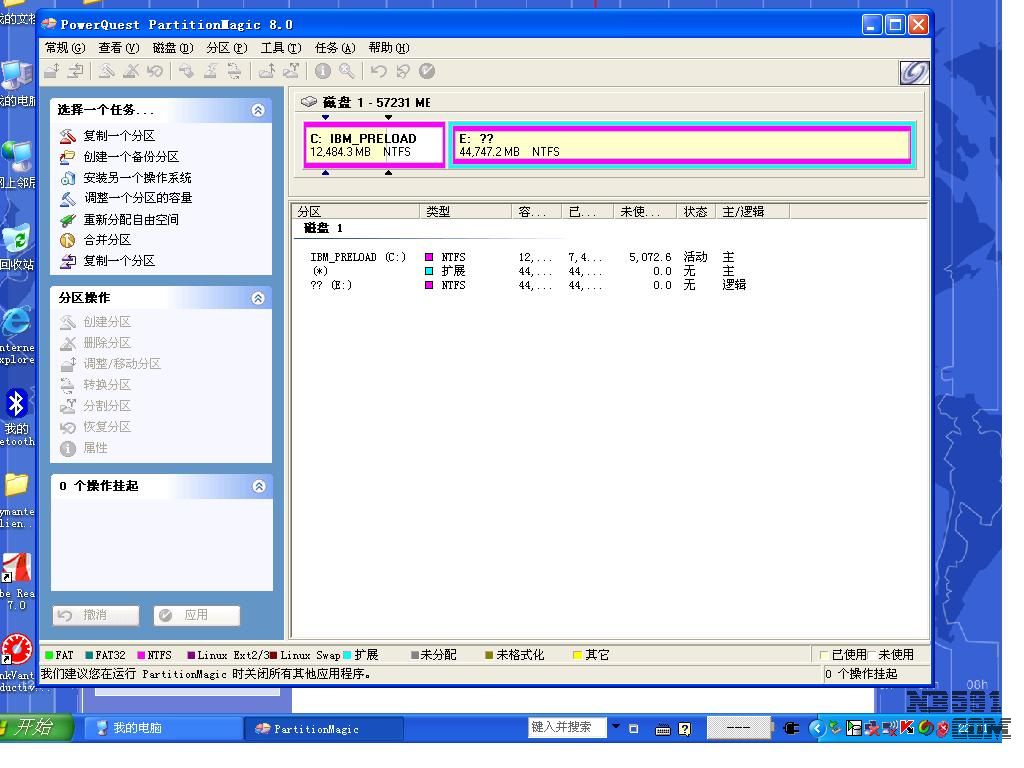Click the icon beside 重新分配自由空间

click(x=68, y=220)
